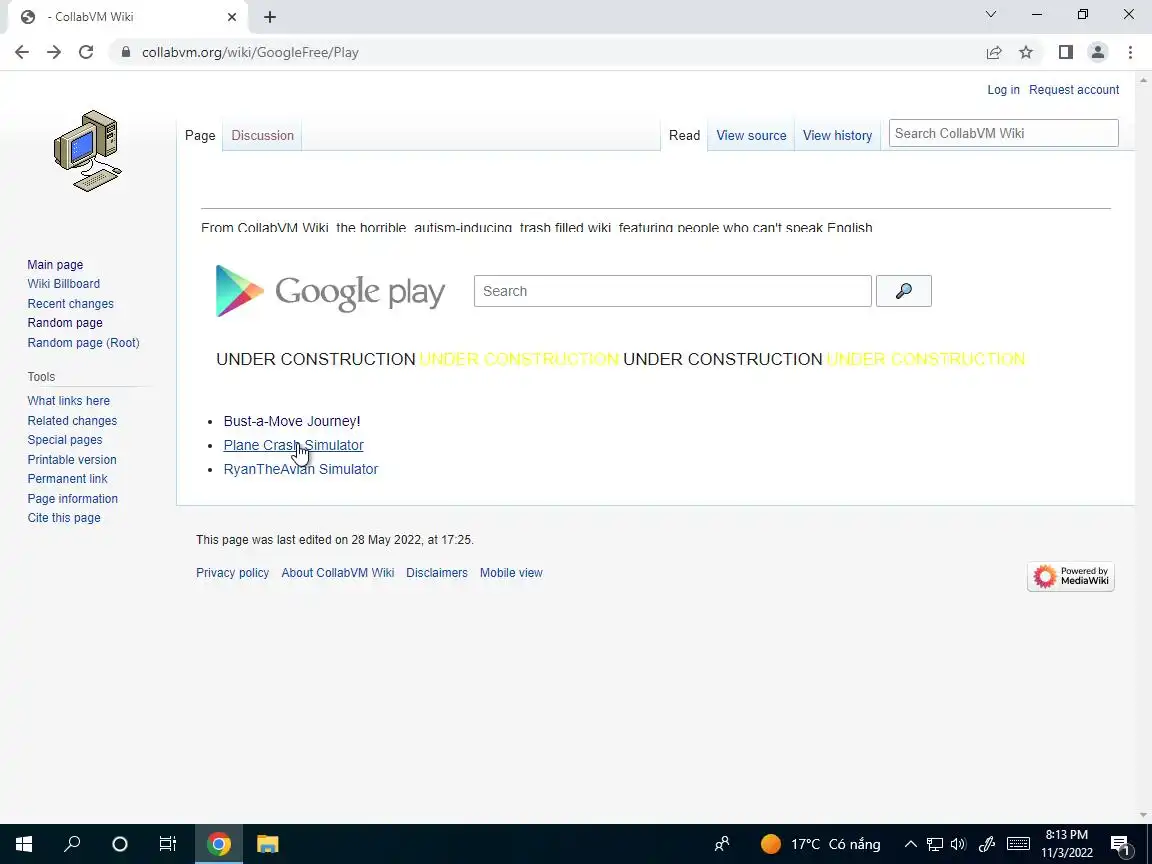
Task: Select the Read tab
Action: pyautogui.click(x=684, y=135)
